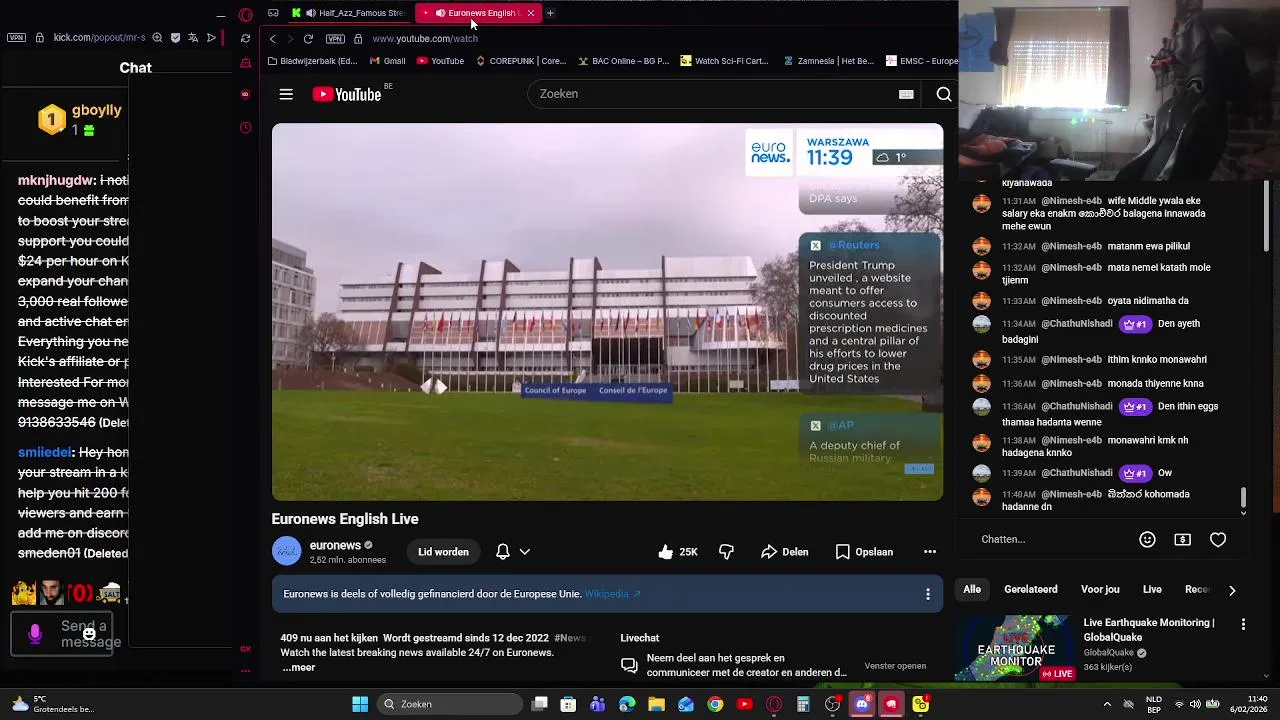Viewport: 1280px width, 720px height.
Task: Click the shield icon in Kick address bar
Action: 175,38
